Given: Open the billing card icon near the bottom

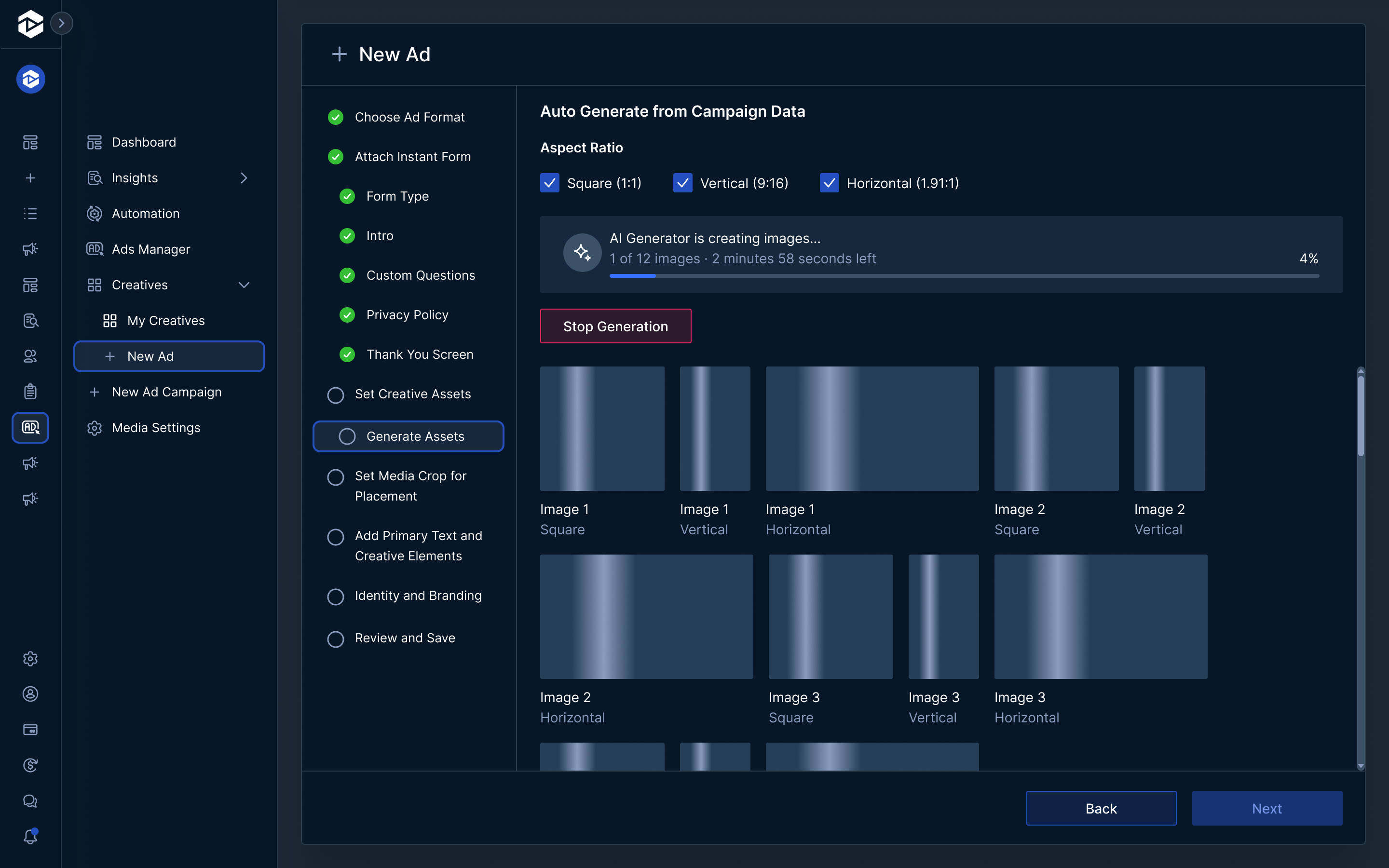Looking at the screenshot, I should 30,729.
